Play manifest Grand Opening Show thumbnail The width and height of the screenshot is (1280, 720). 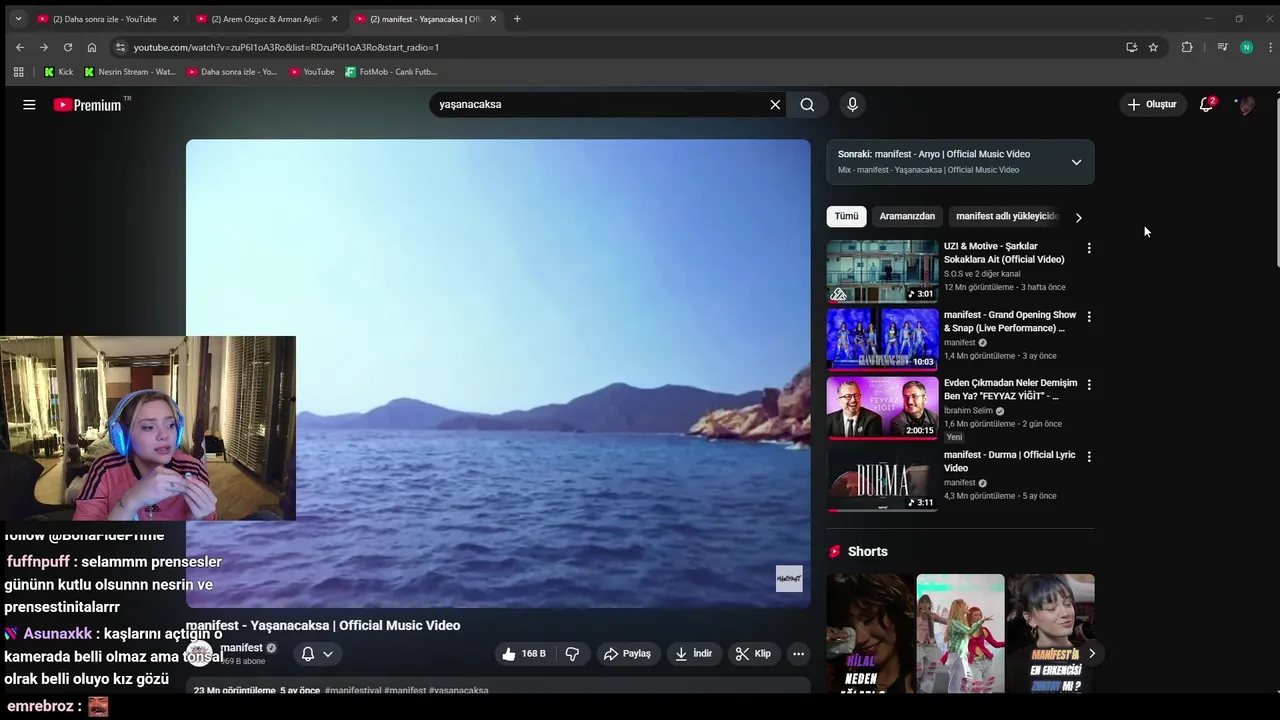882,340
